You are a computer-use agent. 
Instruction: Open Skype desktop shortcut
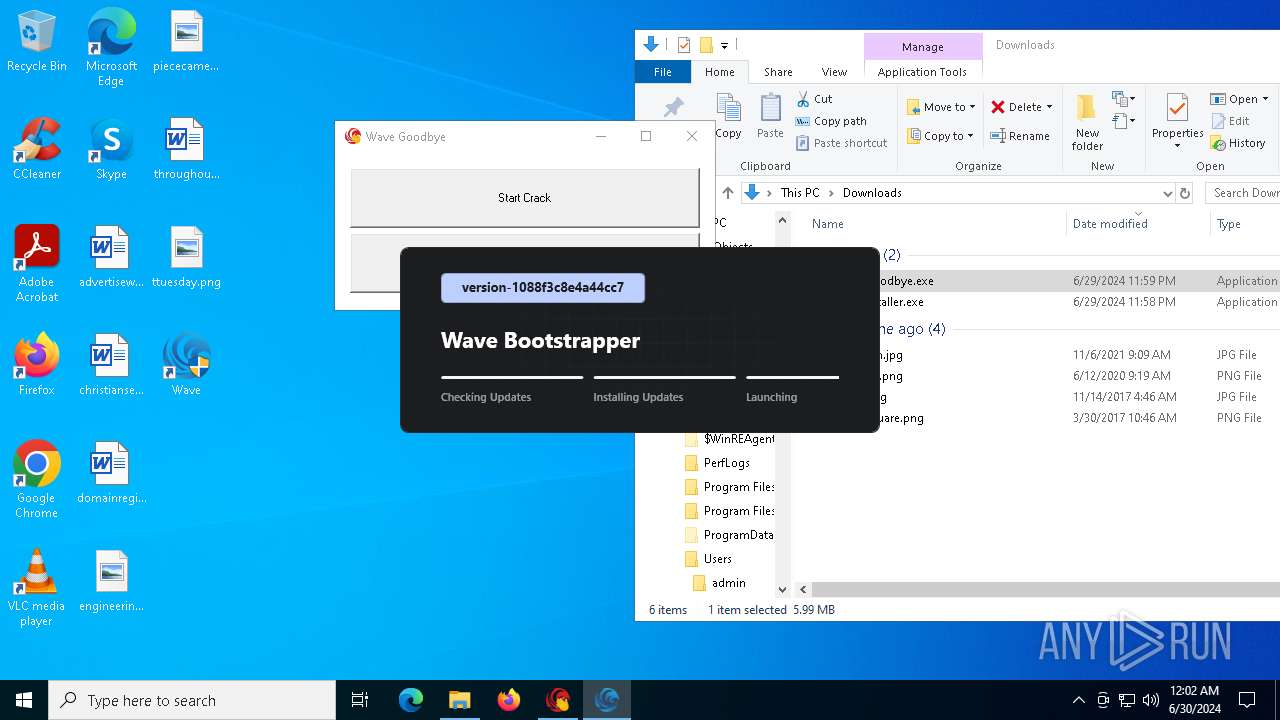point(111,150)
